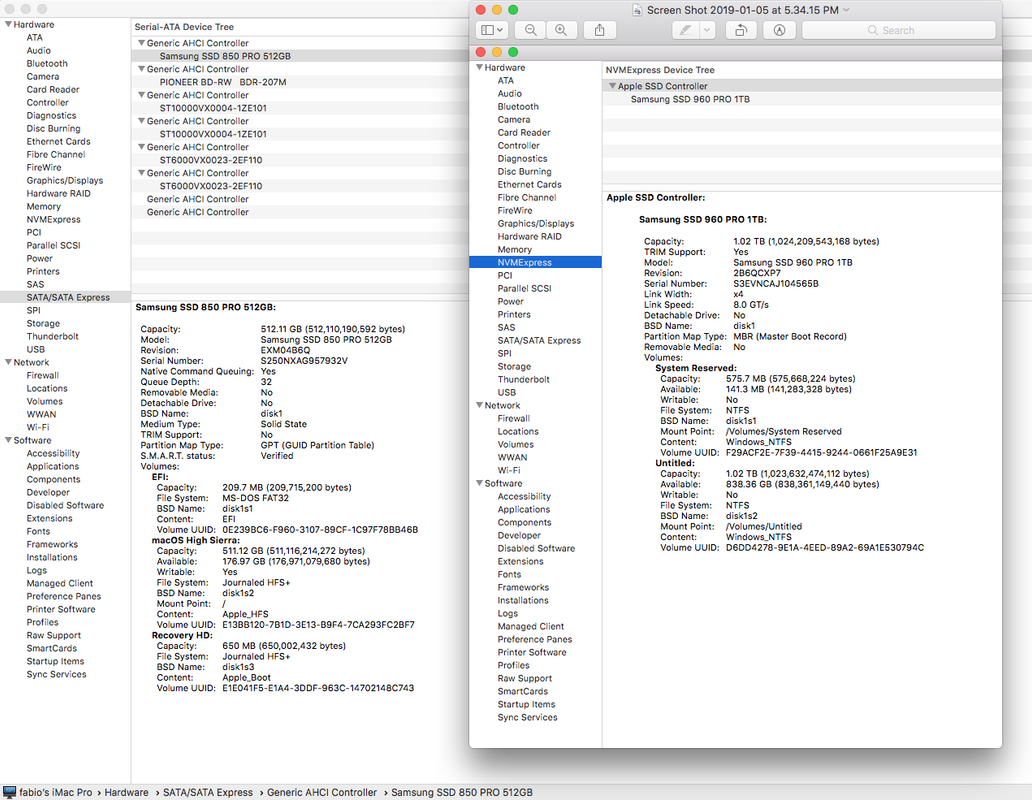
Task: Open the highlight pen options arrow
Action: [708, 30]
